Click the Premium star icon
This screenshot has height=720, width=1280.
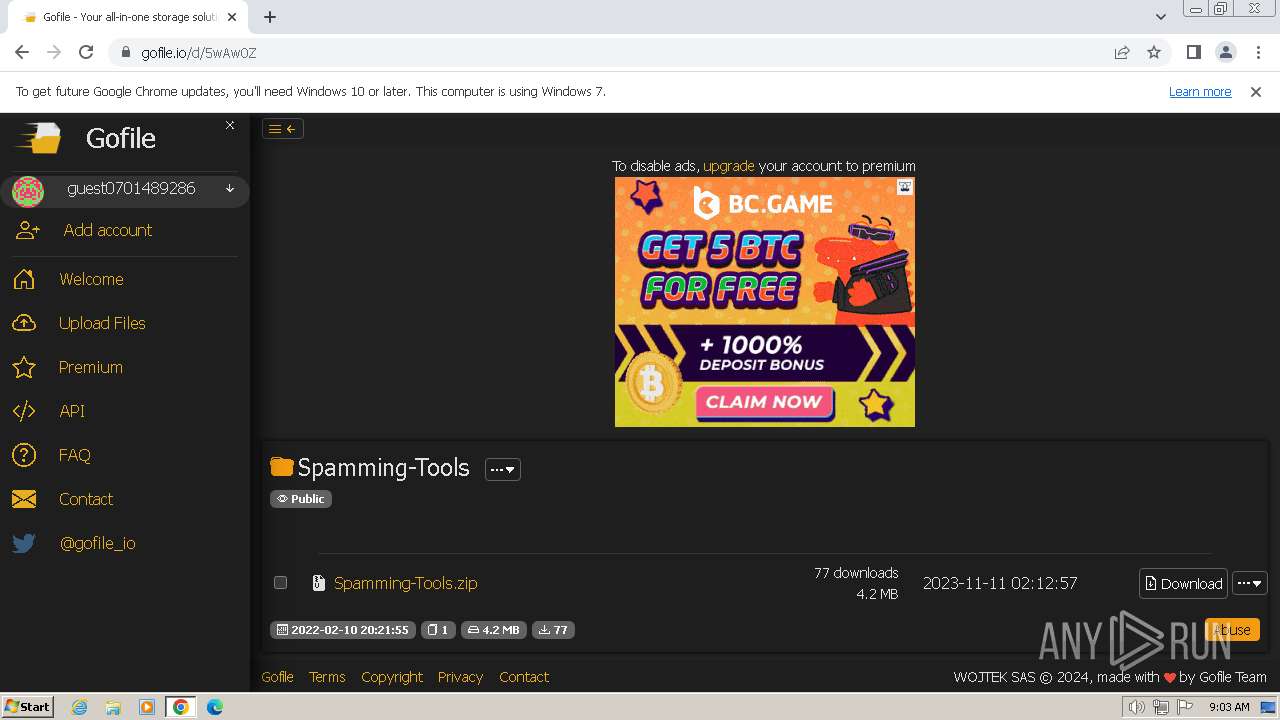24,367
